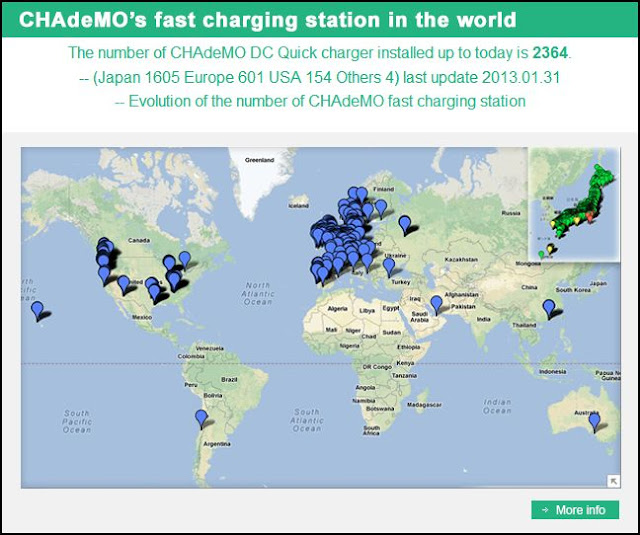Click the map marker in Australia
The height and width of the screenshot is (535, 640).
595,422
